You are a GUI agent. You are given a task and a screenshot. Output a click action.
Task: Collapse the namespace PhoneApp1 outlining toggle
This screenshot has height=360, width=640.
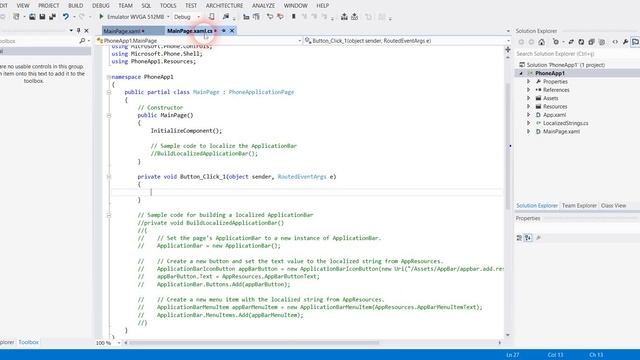tap(109, 77)
